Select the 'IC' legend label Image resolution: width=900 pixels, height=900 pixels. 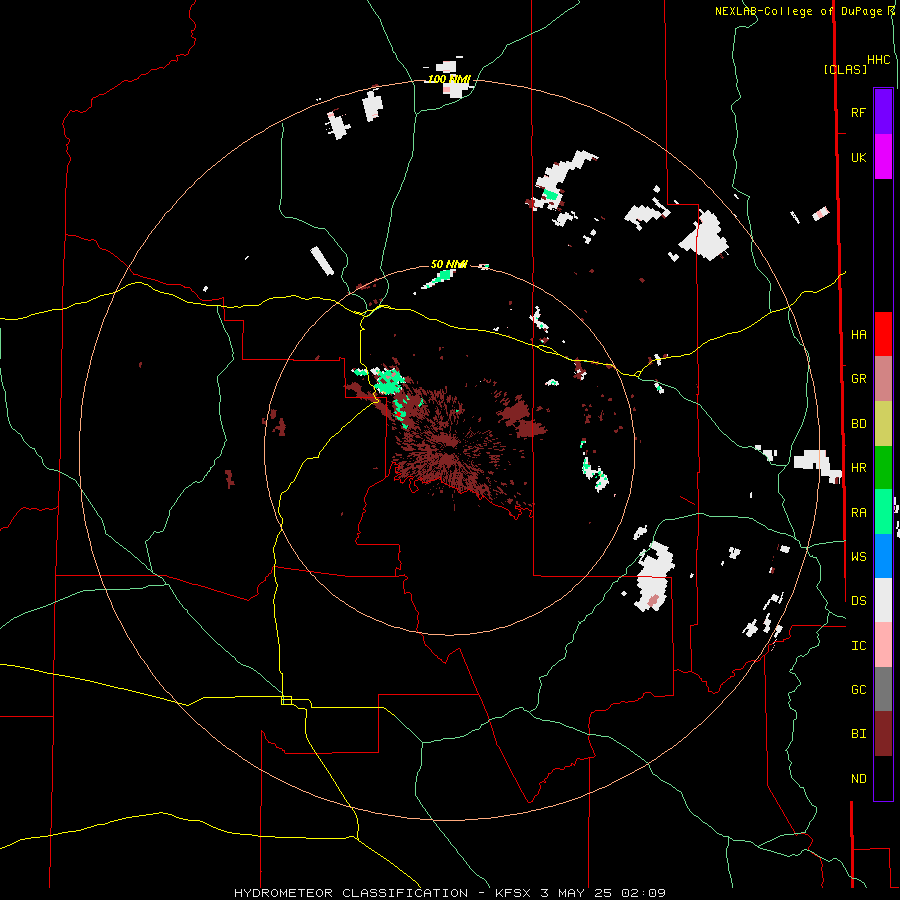point(858,646)
